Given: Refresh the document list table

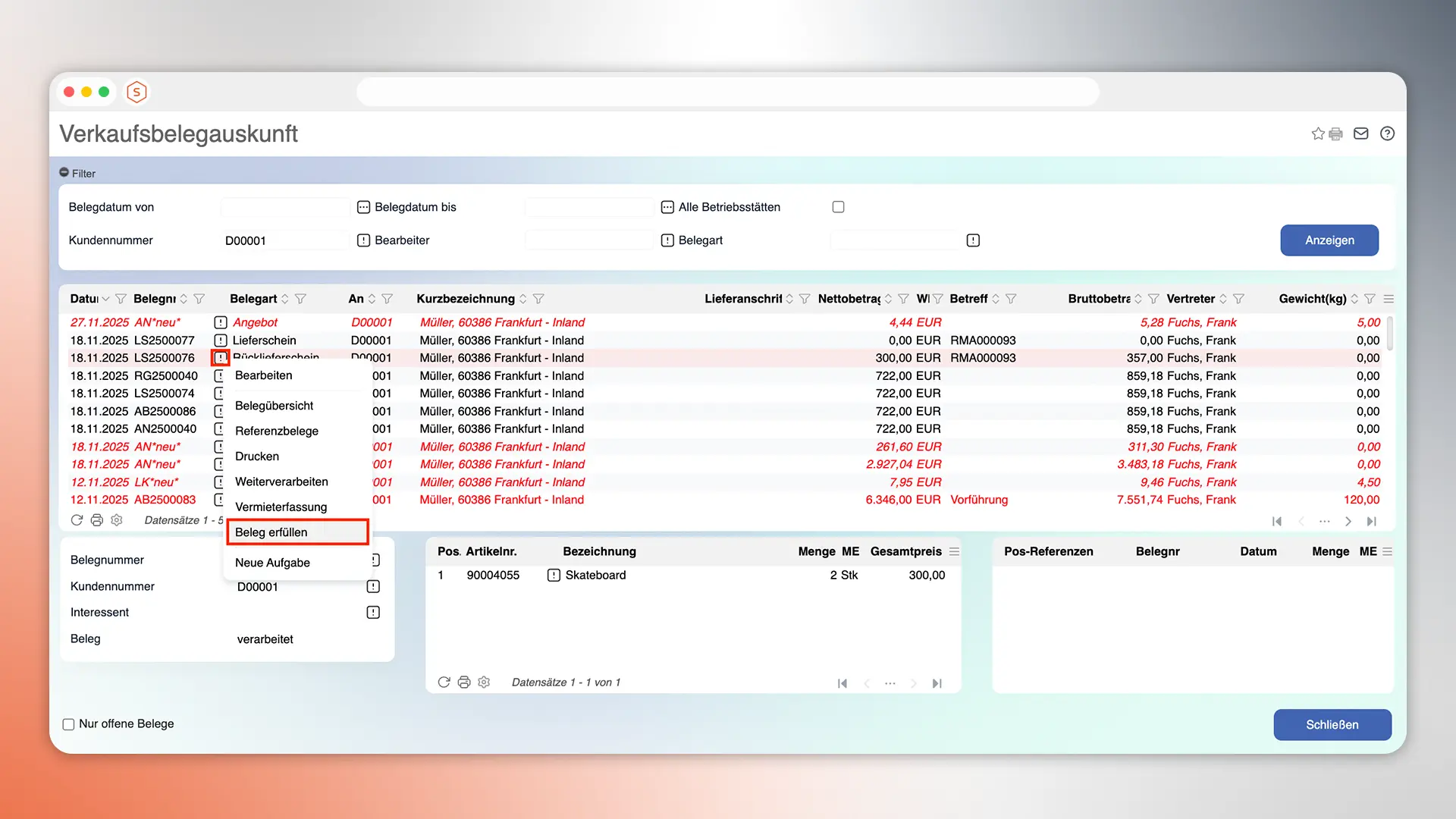Looking at the screenshot, I should click(77, 520).
